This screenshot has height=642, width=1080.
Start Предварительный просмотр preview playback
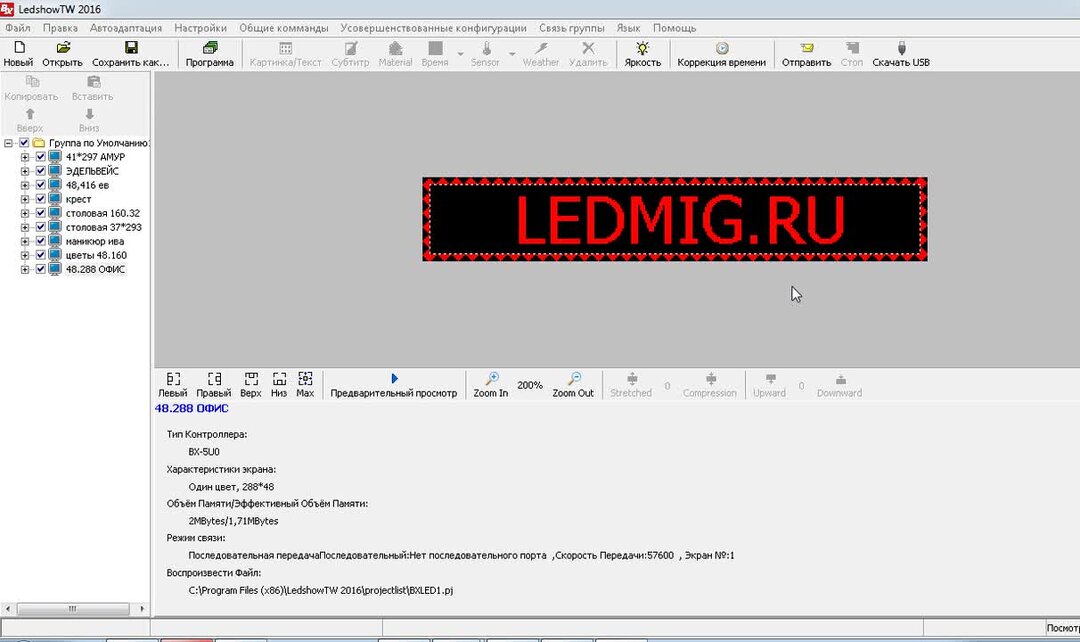(x=394, y=379)
